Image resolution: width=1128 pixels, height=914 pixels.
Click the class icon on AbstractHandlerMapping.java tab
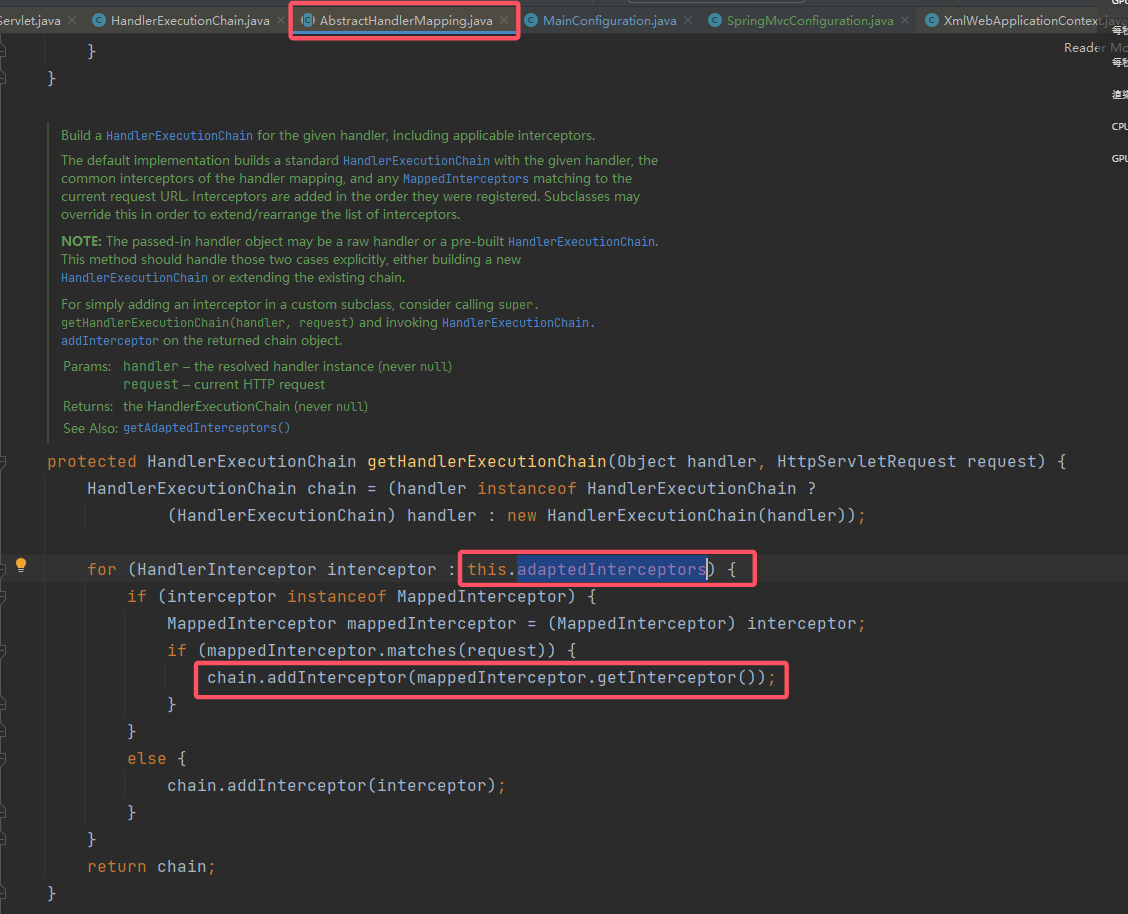(x=308, y=21)
